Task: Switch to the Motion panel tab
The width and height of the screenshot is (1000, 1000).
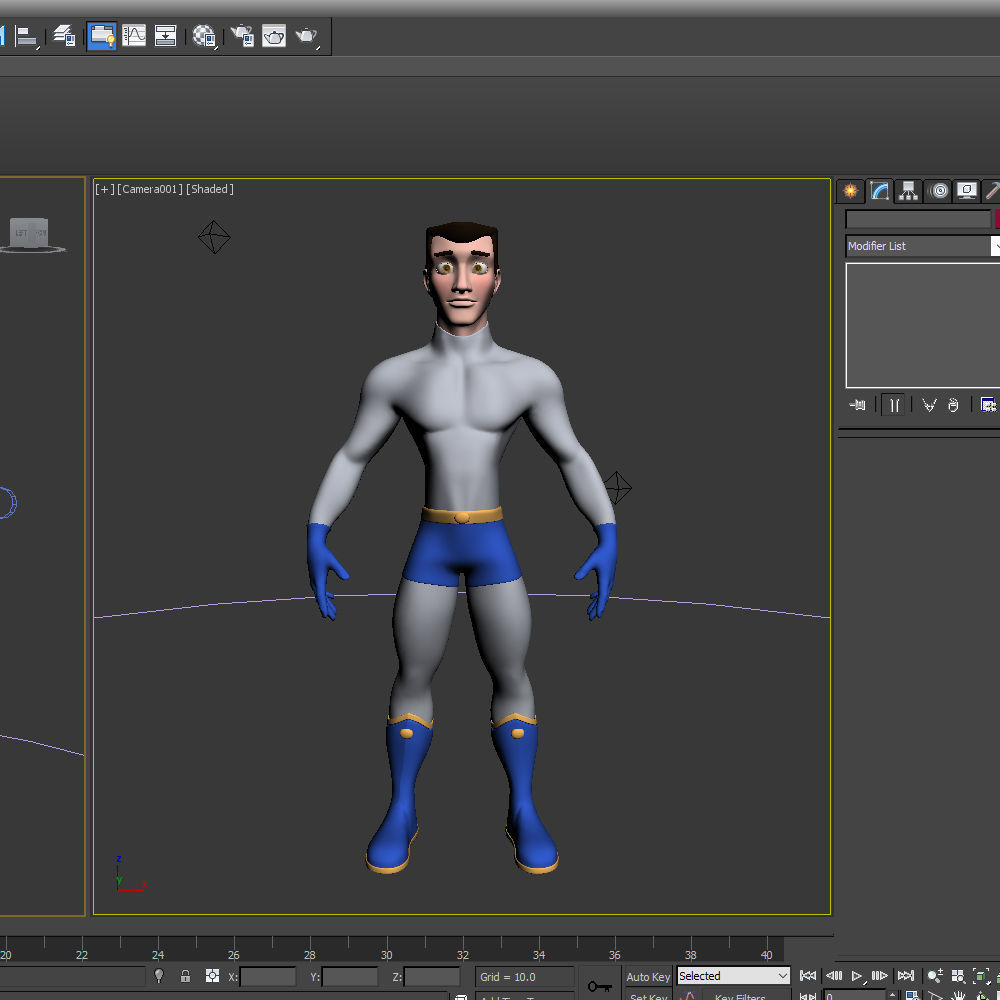Action: click(x=938, y=191)
